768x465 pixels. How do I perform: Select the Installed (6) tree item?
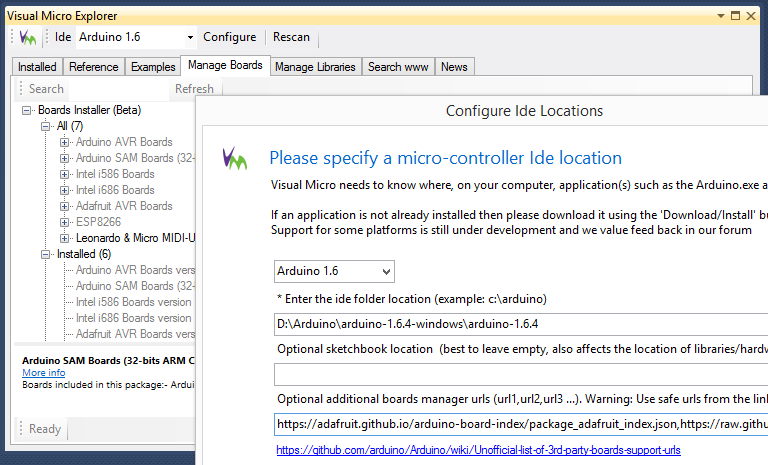(x=84, y=254)
